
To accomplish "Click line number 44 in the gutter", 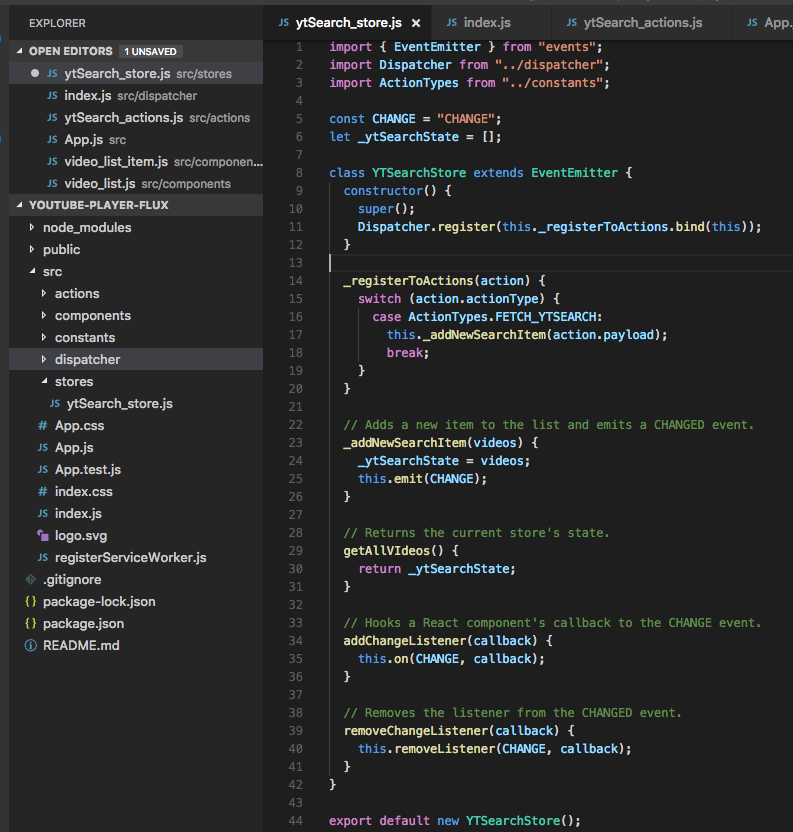I will point(296,820).
